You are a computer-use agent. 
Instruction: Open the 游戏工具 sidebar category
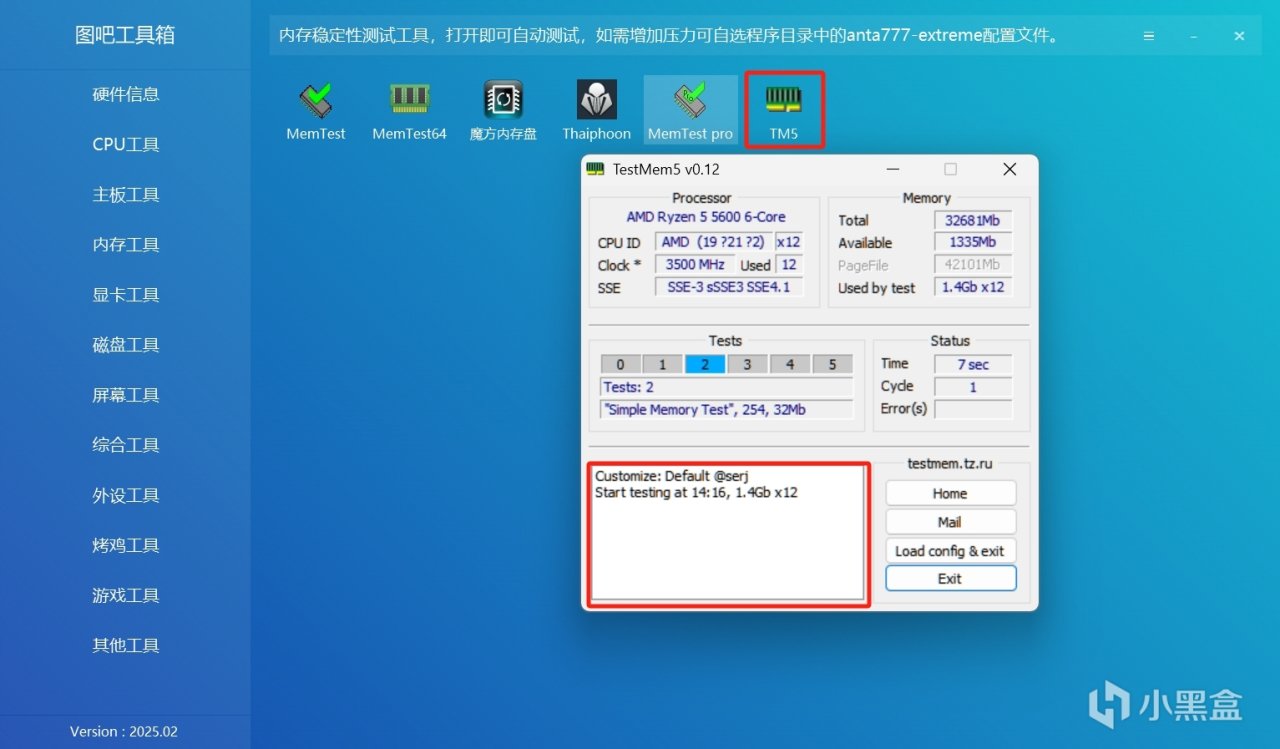pos(125,595)
